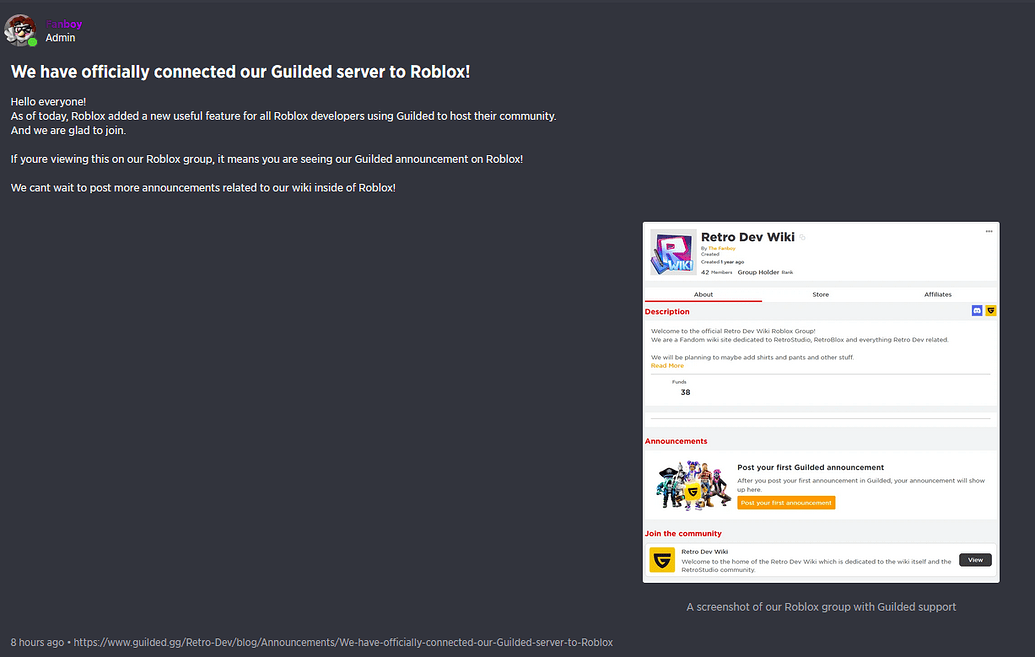Image resolution: width=1035 pixels, height=657 pixels.
Task: Click the link icon beside the Retro Dev Wiki title
Action: (800, 236)
